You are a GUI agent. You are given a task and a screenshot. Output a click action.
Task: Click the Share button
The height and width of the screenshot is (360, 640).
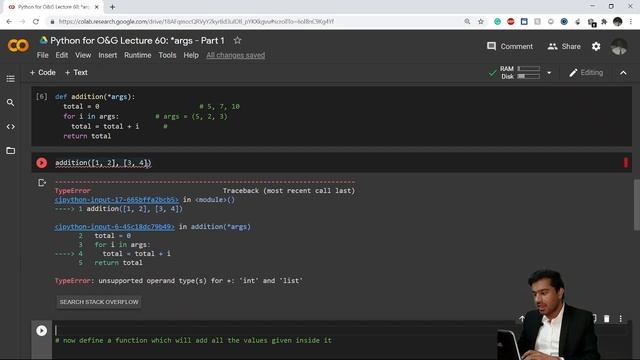click(564, 47)
